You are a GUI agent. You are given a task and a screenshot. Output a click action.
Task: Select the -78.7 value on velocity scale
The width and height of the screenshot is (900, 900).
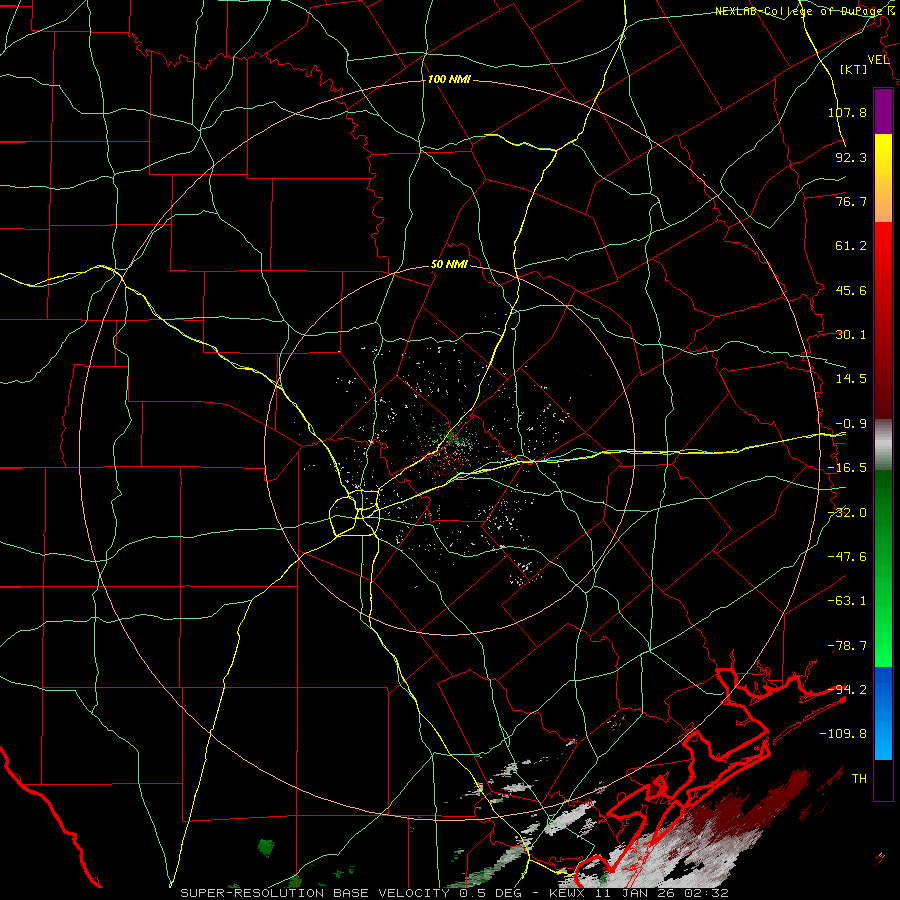(x=847, y=646)
